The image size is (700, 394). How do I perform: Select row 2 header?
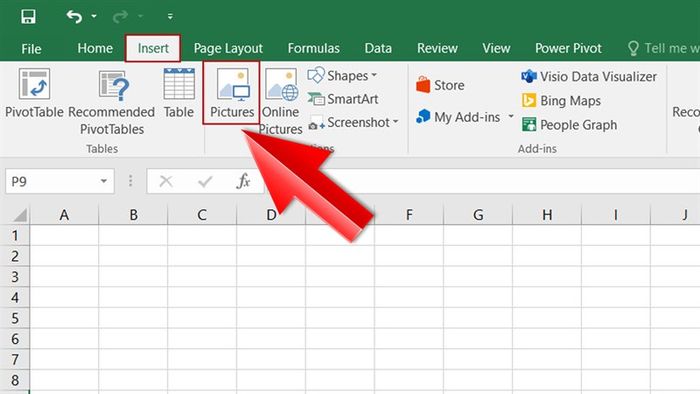(15, 256)
